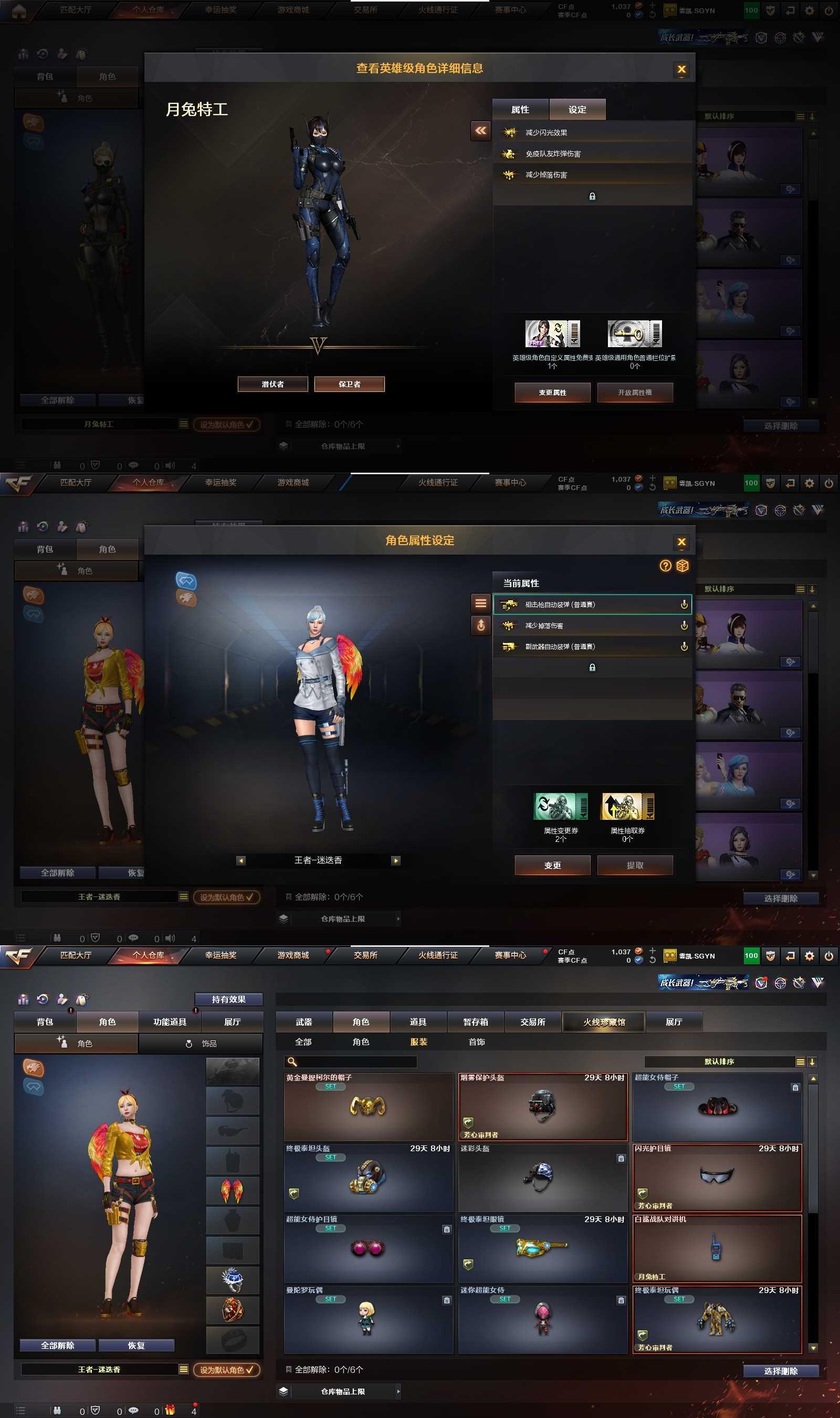Click trash icon on 迷你超能女侍 card

[x=621, y=1300]
